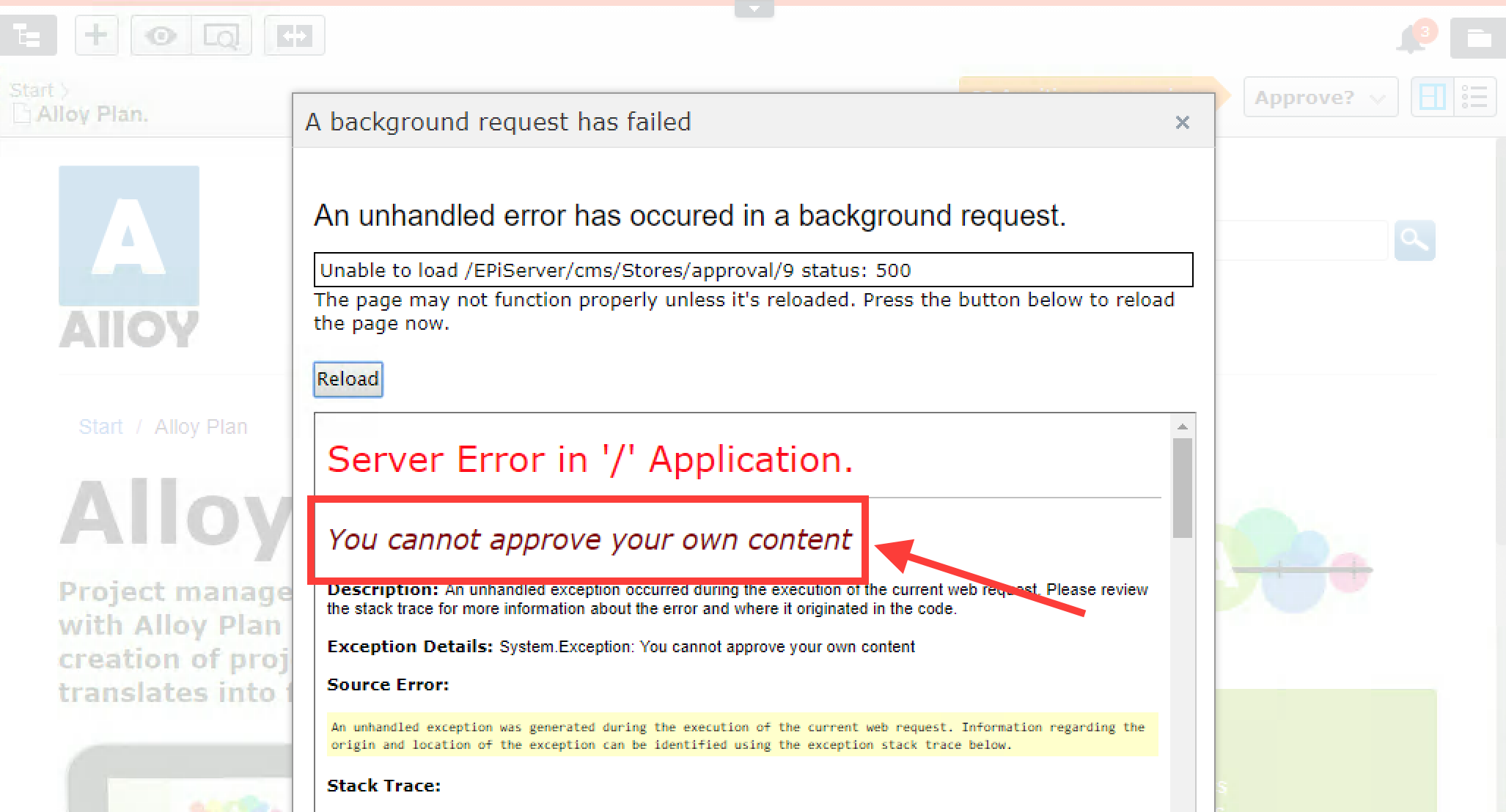The width and height of the screenshot is (1506, 812).
Task: Click the plus icon to add content
Action: pos(96,35)
